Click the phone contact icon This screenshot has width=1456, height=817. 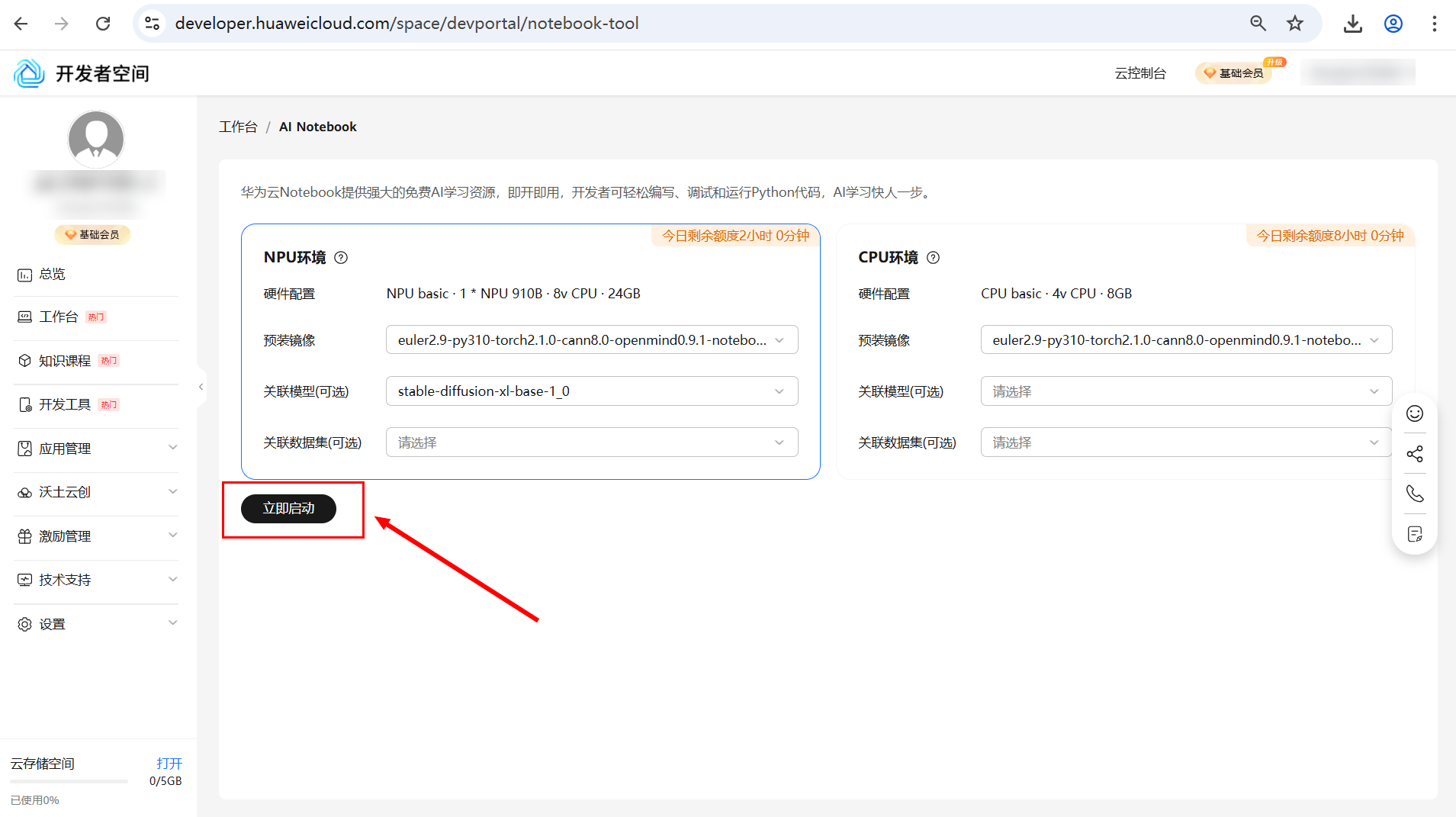pyautogui.click(x=1415, y=494)
